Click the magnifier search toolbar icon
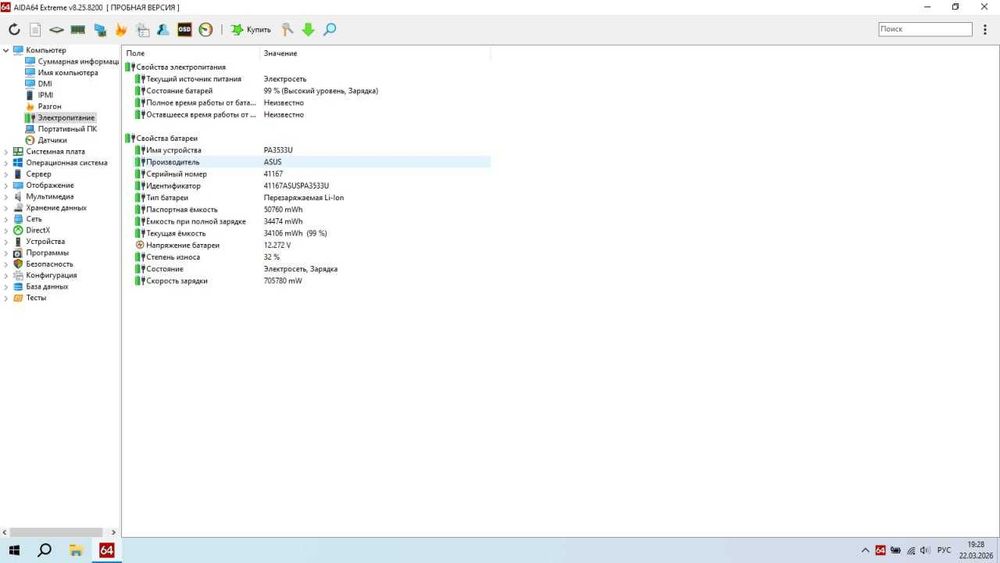The width and height of the screenshot is (1000, 563). click(330, 29)
